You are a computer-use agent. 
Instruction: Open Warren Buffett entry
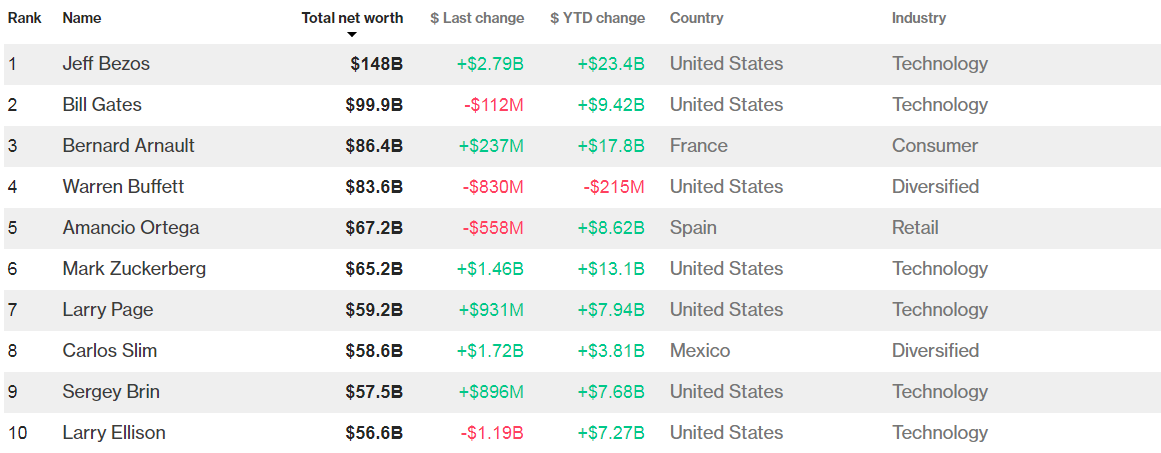(123, 187)
